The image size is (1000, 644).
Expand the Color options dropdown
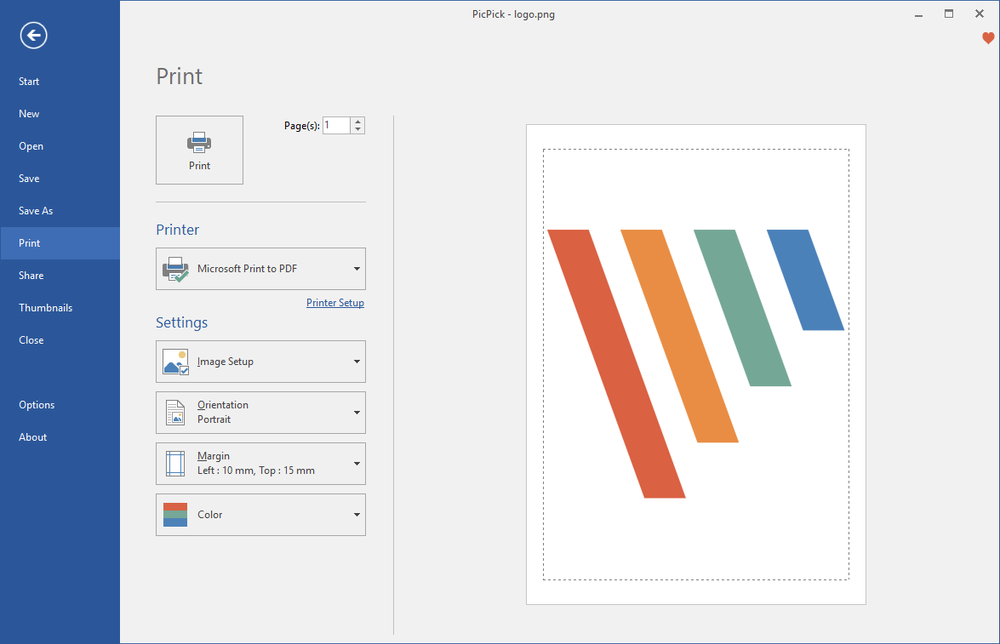coord(356,514)
